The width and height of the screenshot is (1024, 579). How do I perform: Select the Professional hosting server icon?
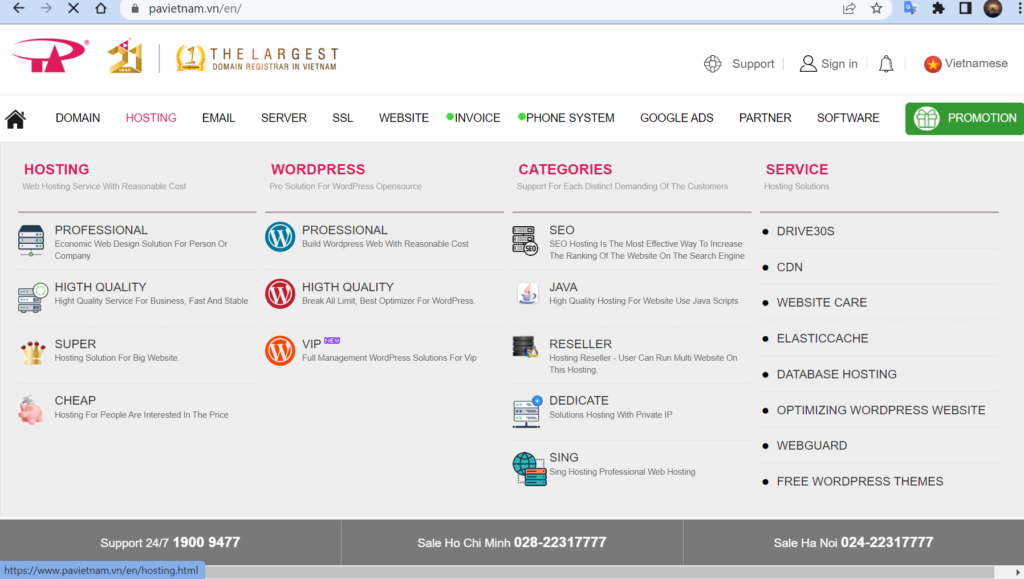pos(32,241)
